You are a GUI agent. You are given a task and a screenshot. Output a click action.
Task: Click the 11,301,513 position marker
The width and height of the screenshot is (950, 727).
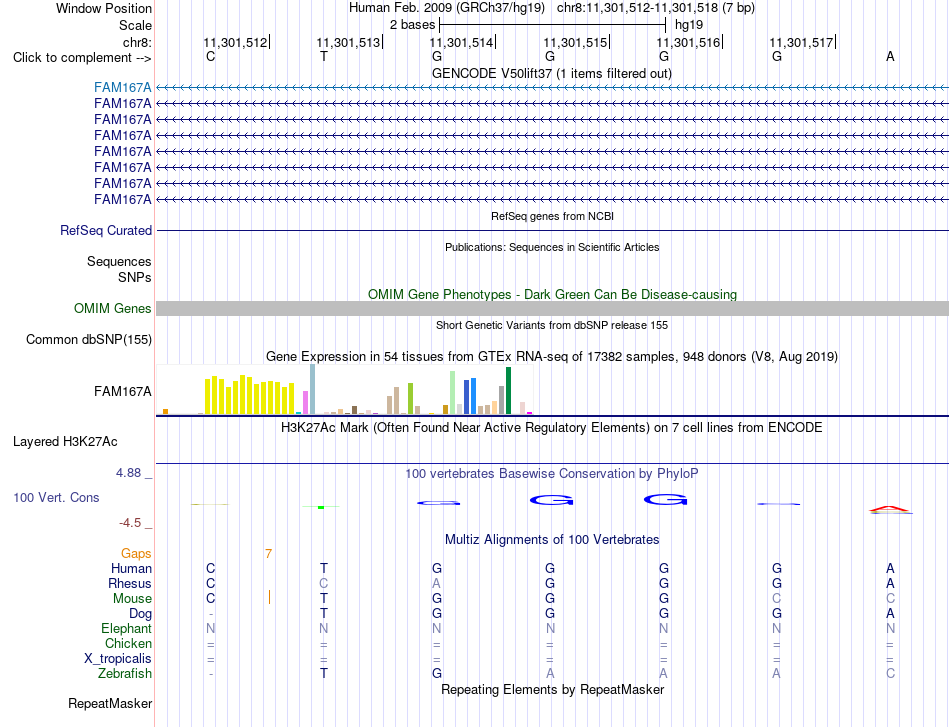coord(350,42)
